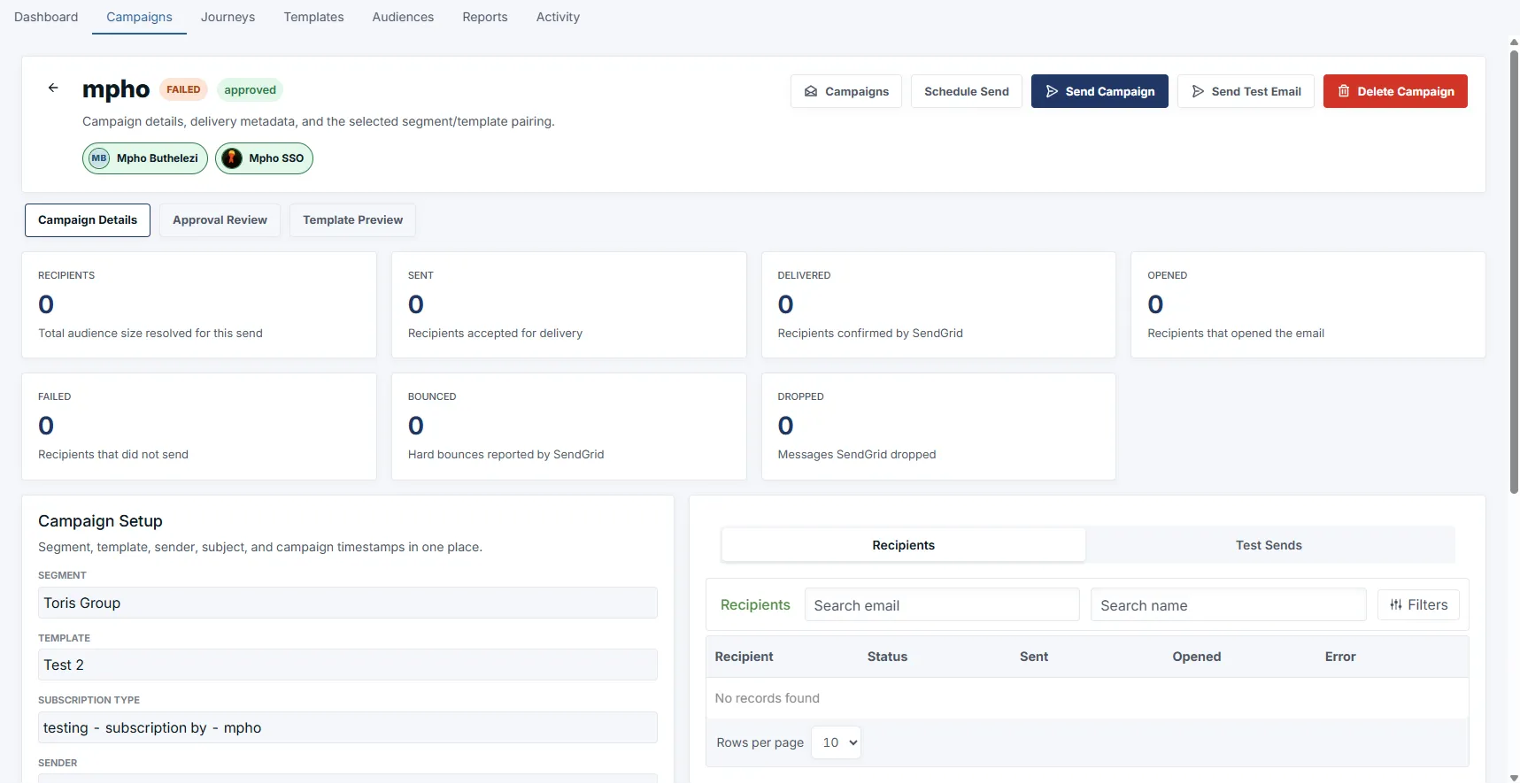Go to the Campaigns nav tab
Viewport: 1520px width, 784px height.
click(139, 17)
